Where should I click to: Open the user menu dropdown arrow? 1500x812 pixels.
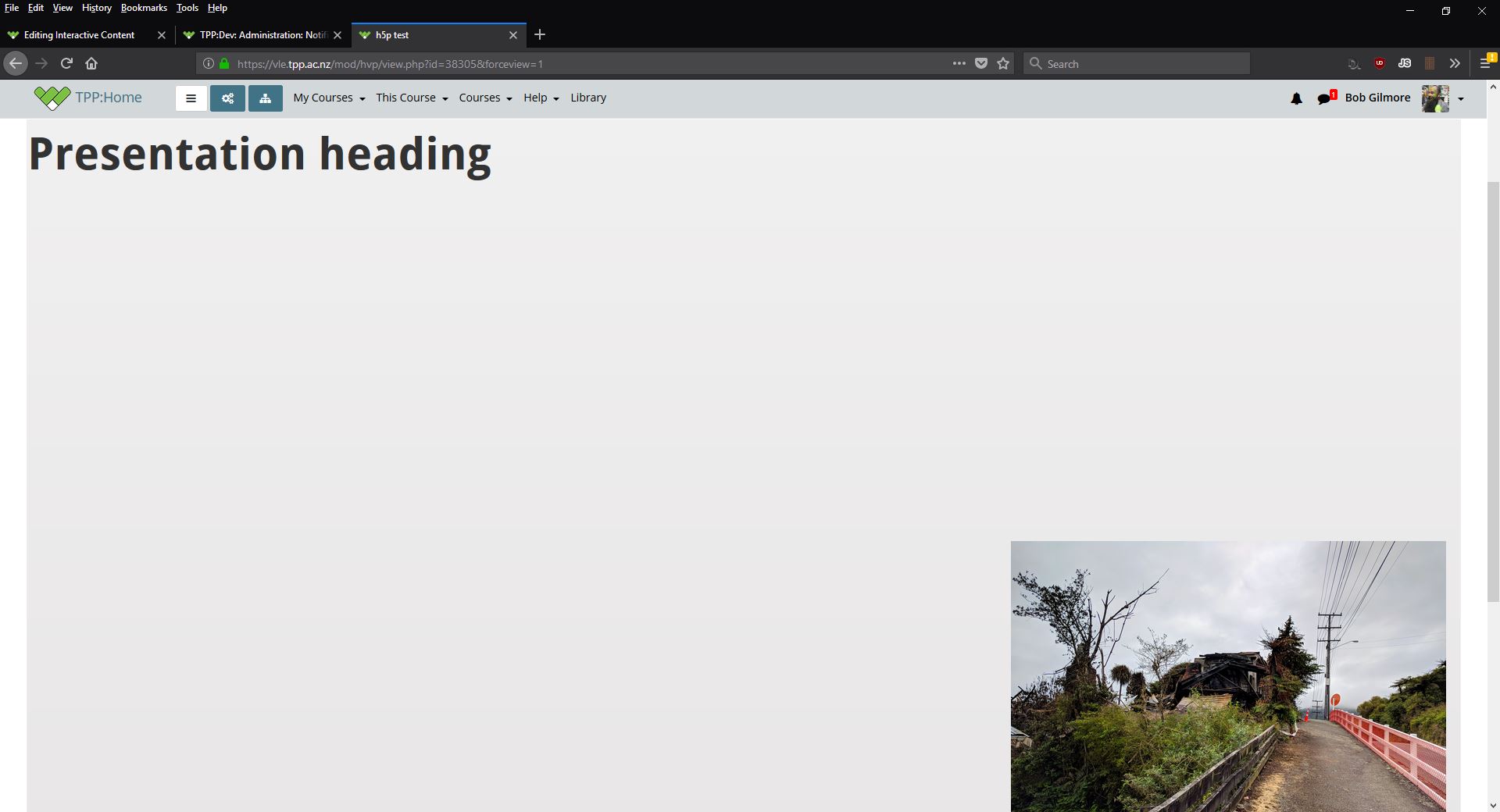pos(1461,99)
